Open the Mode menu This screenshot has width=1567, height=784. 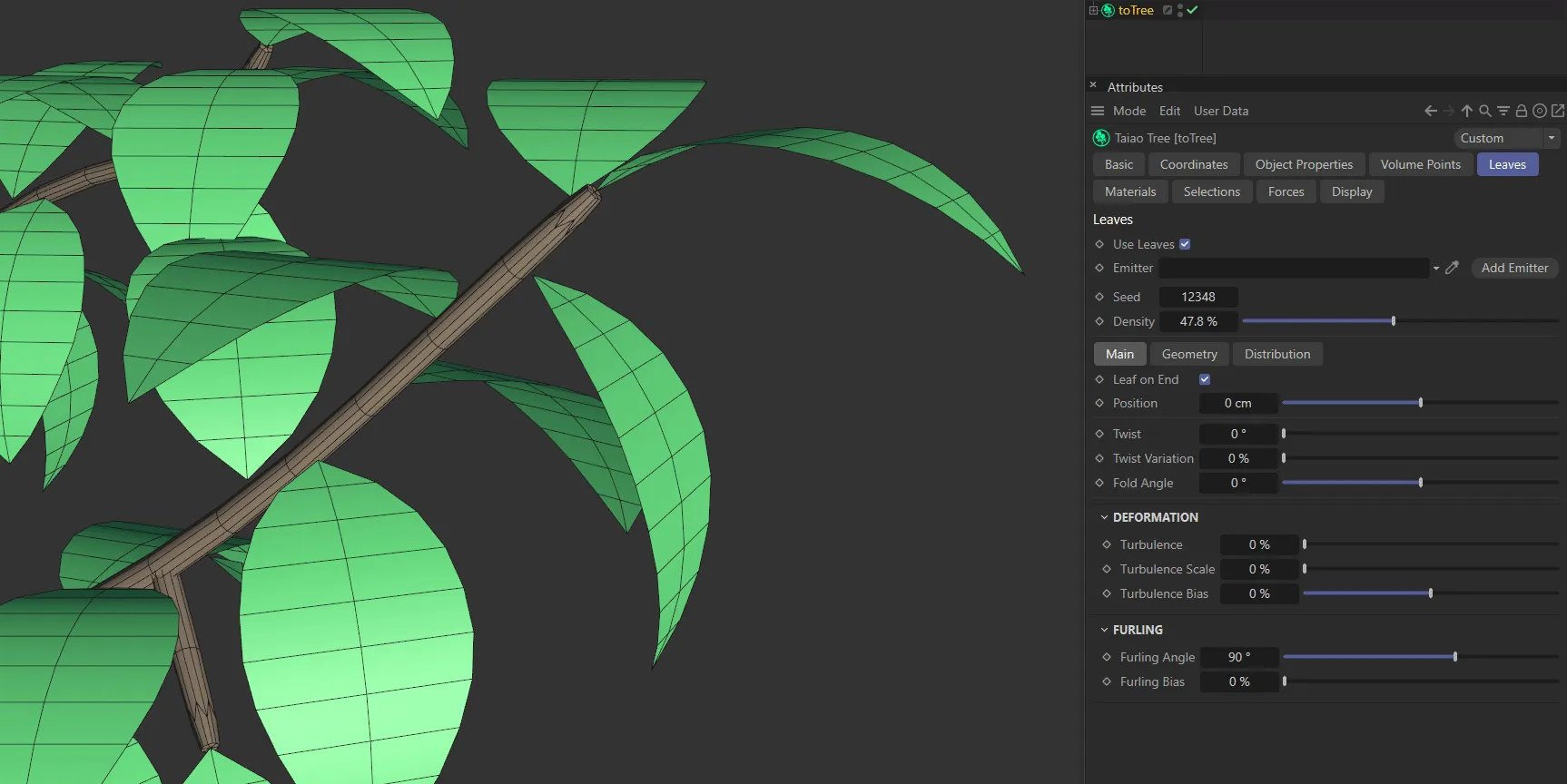coord(1128,111)
